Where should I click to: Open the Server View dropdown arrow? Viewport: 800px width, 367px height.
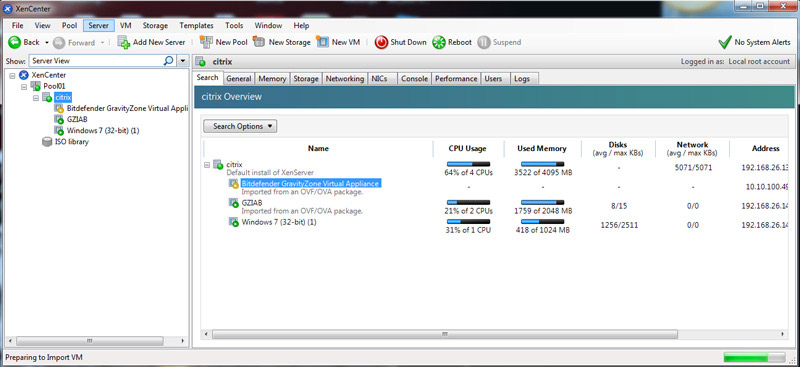(183, 61)
